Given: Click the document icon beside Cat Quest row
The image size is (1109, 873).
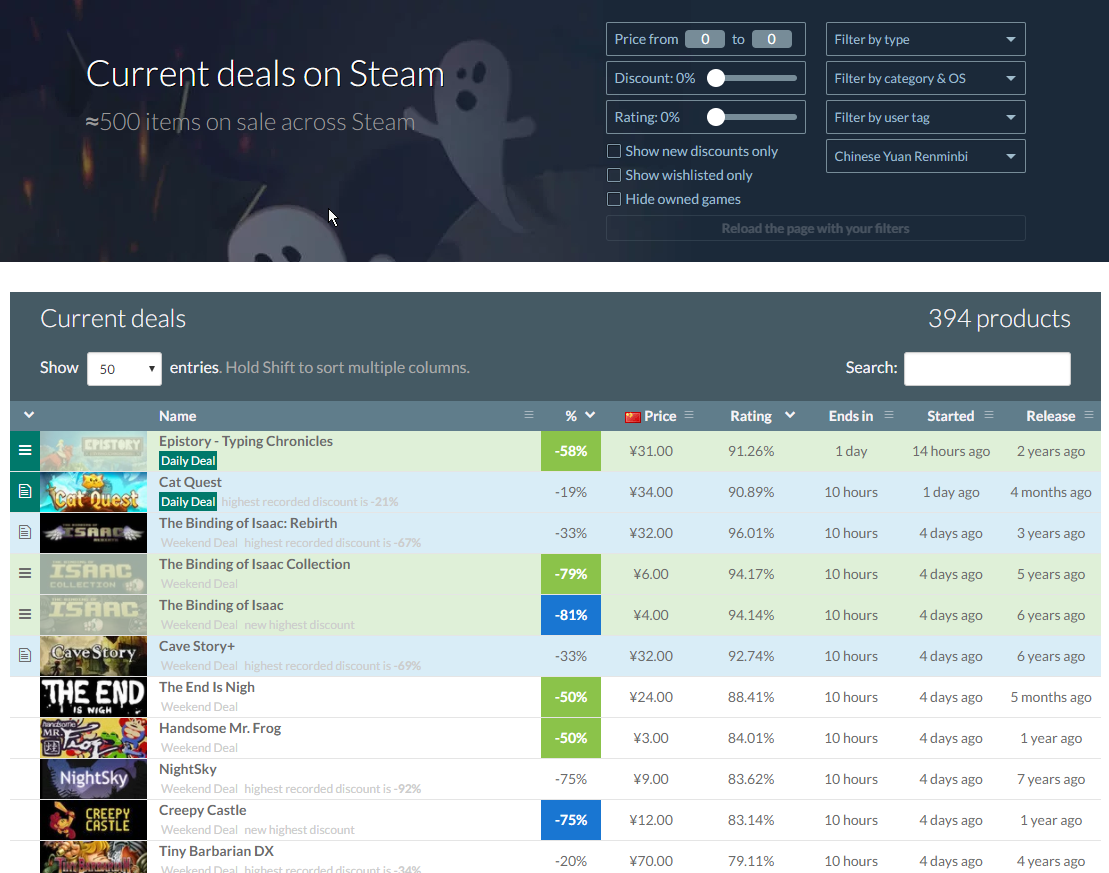Looking at the screenshot, I should point(25,491).
